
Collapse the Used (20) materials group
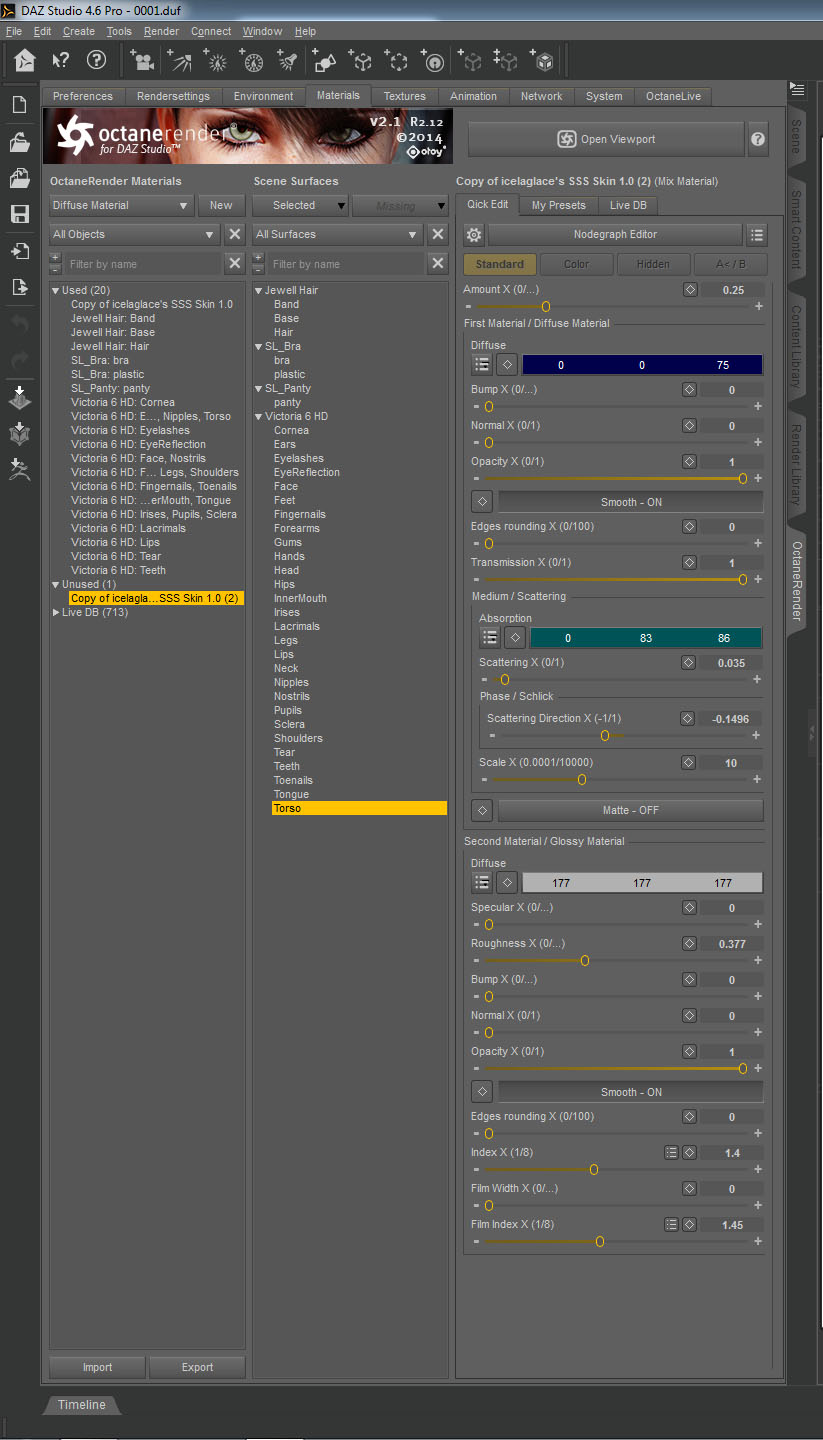56,291
